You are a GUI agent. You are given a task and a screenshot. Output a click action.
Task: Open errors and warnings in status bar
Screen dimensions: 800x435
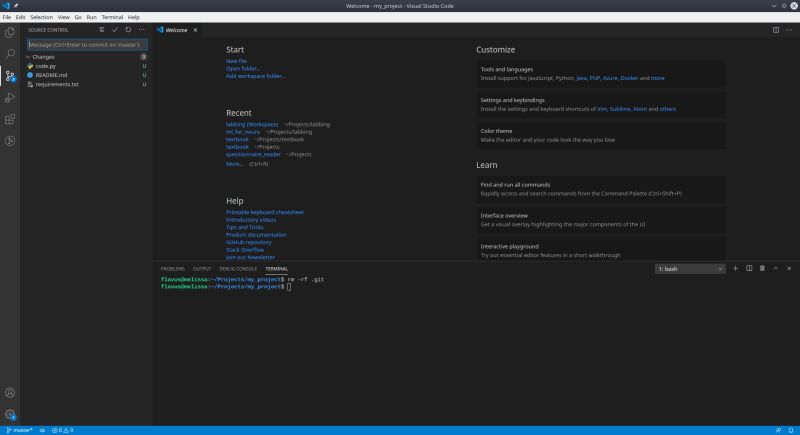[x=62, y=430]
